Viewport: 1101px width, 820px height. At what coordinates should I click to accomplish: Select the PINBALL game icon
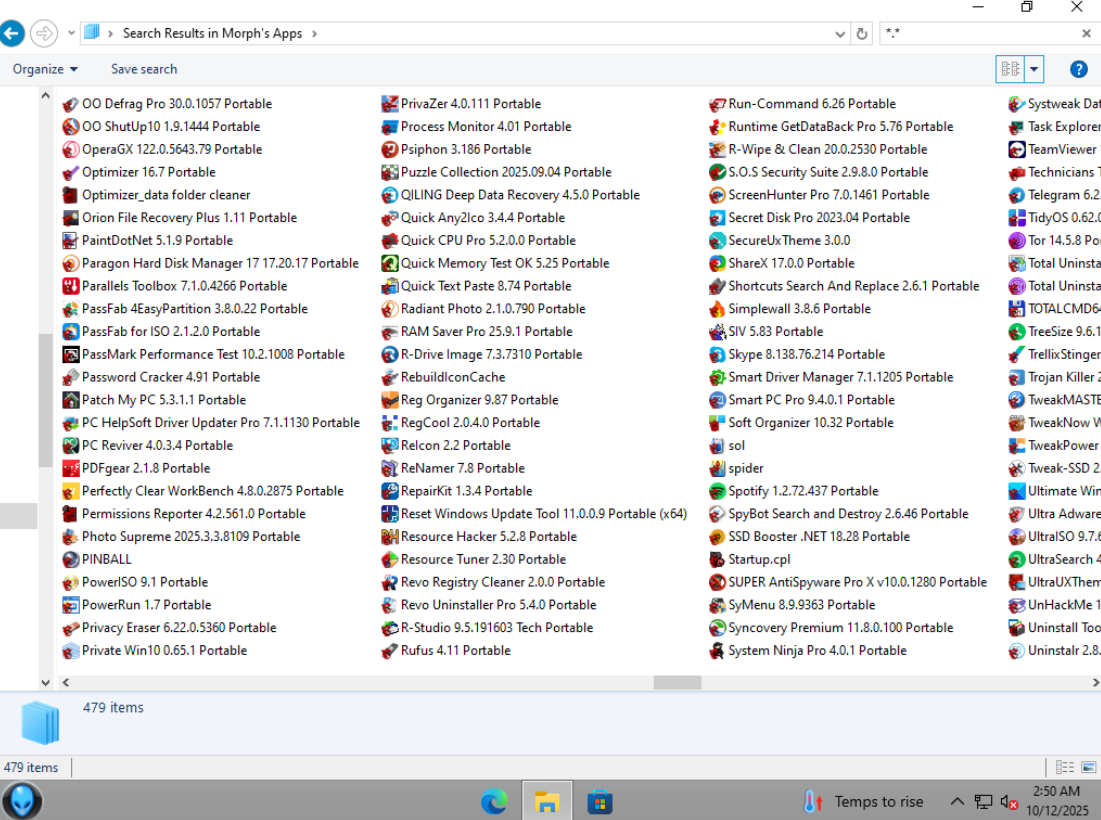pos(70,560)
